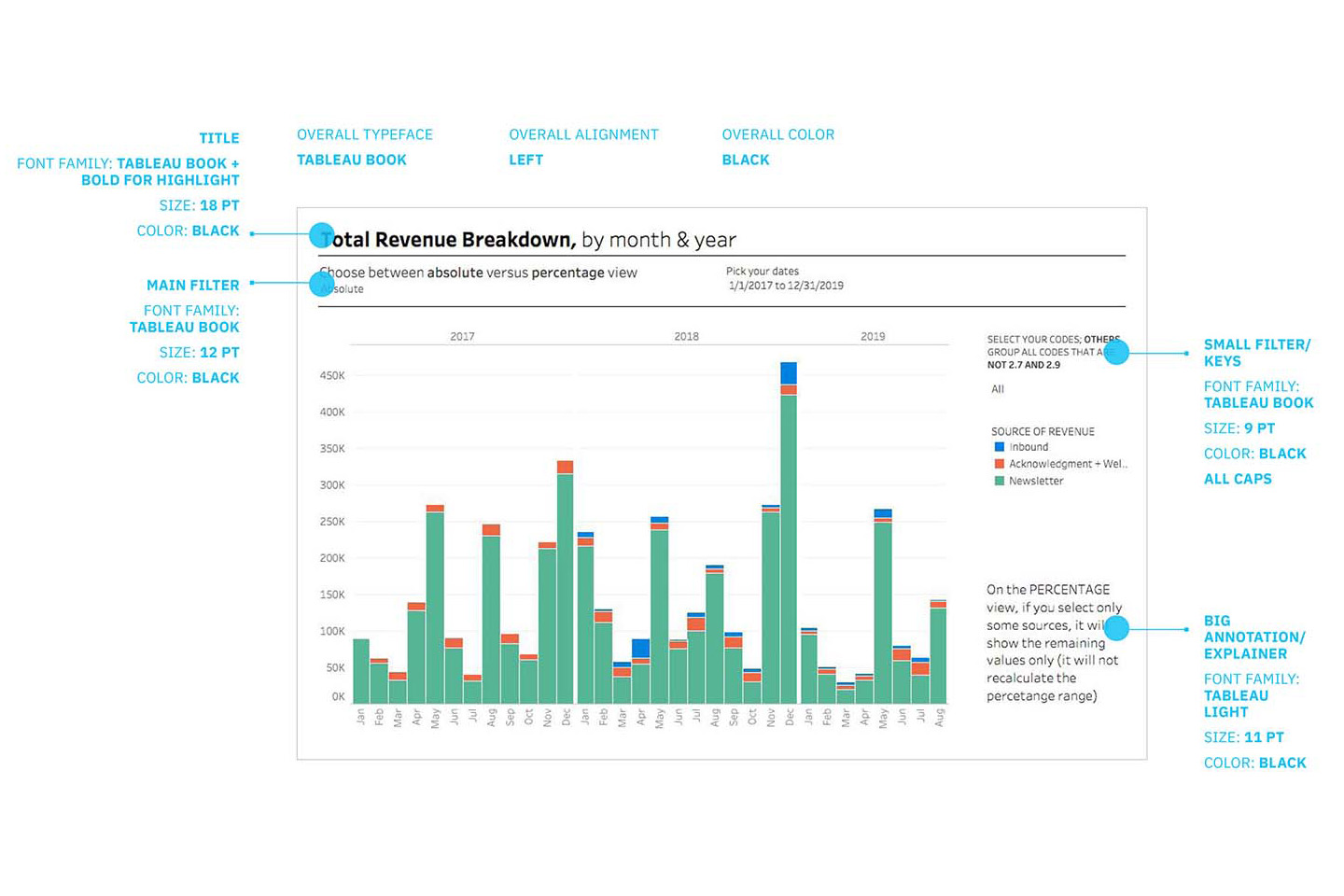
Task: Select the blue Inbound legend swatch
Action: [999, 447]
